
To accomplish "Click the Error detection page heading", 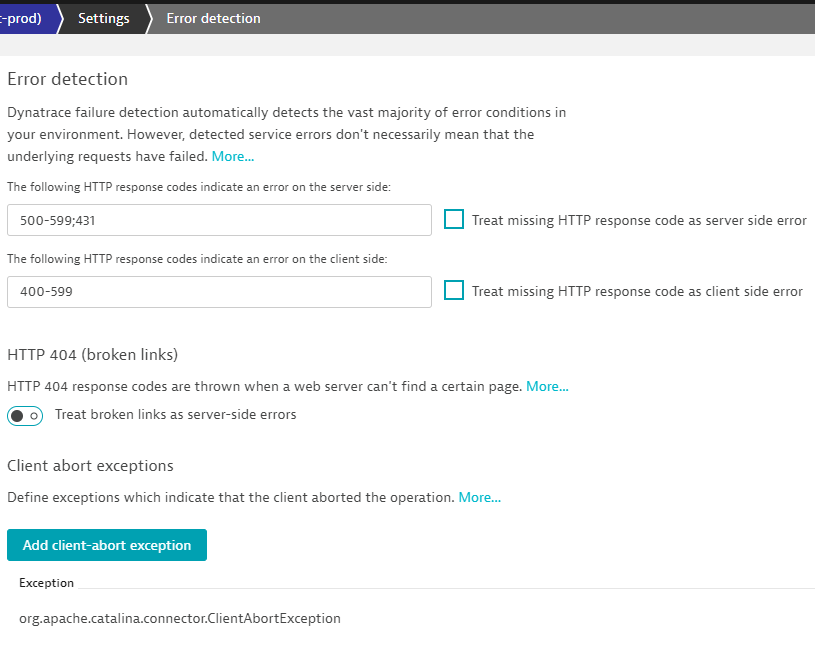I will (67, 79).
